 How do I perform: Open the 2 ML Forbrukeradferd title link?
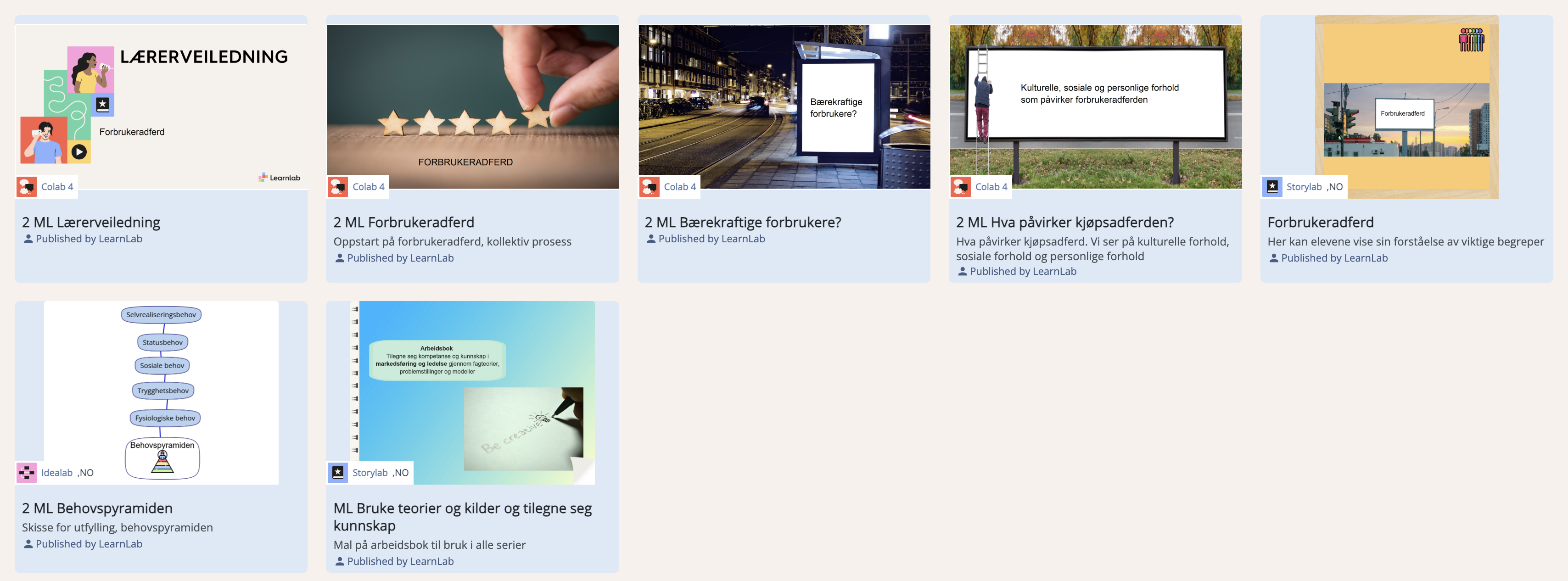403,222
